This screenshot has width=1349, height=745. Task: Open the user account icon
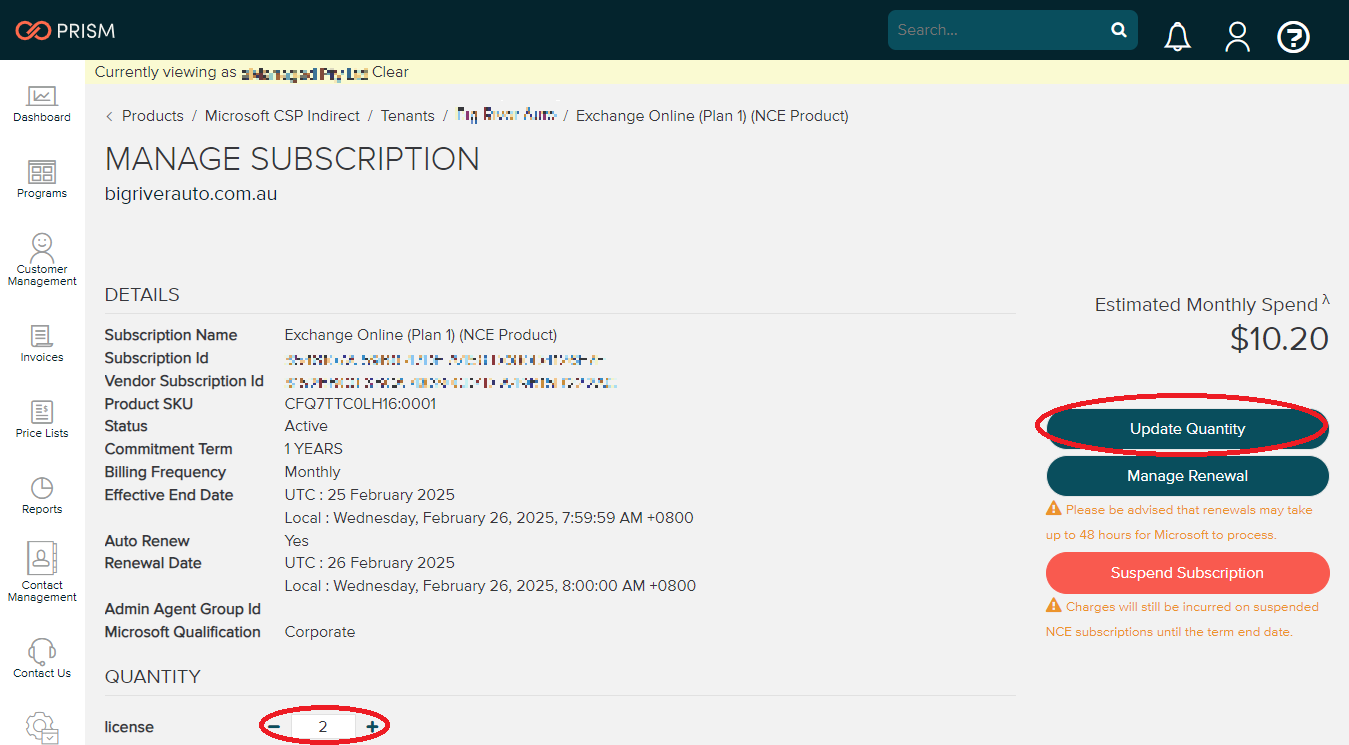1238,37
